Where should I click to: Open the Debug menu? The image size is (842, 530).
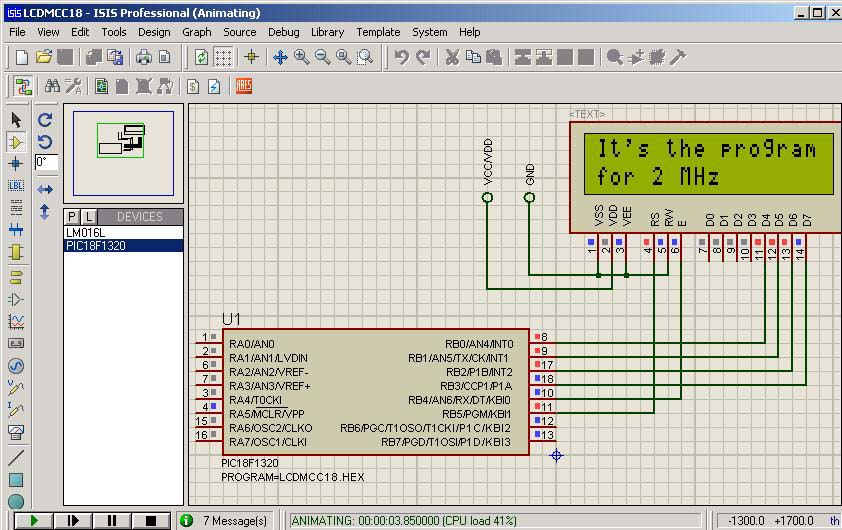(x=283, y=32)
